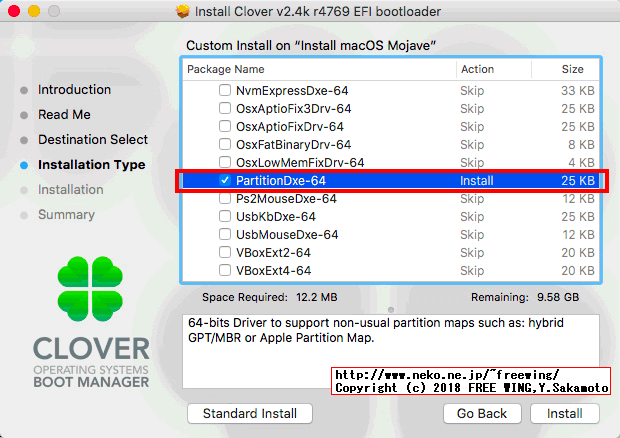This screenshot has width=620, height=438.
Task: Click the Skip action of UsbKbDxe-64
Action: click(x=472, y=217)
